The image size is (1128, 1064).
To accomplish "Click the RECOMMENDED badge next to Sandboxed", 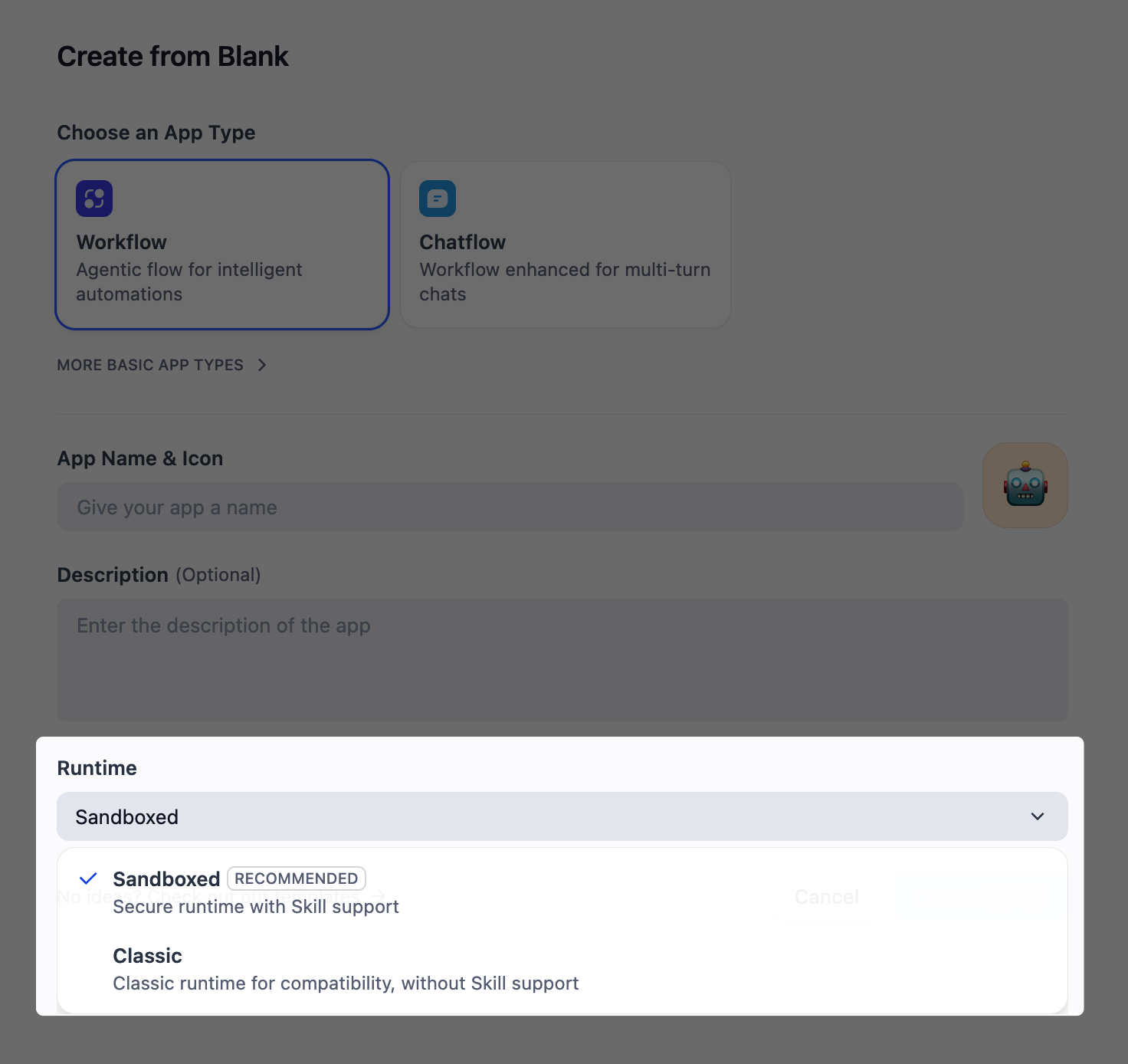I will pyautogui.click(x=296, y=878).
